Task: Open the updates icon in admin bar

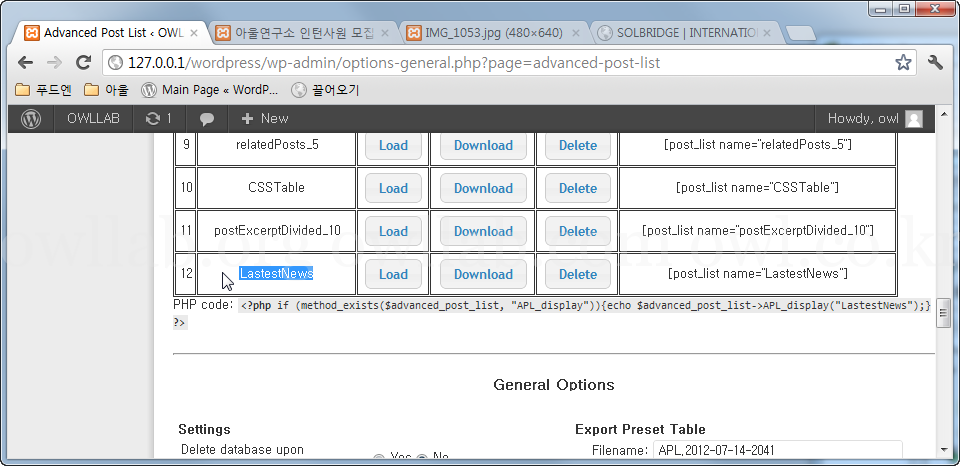Action: click(158, 118)
